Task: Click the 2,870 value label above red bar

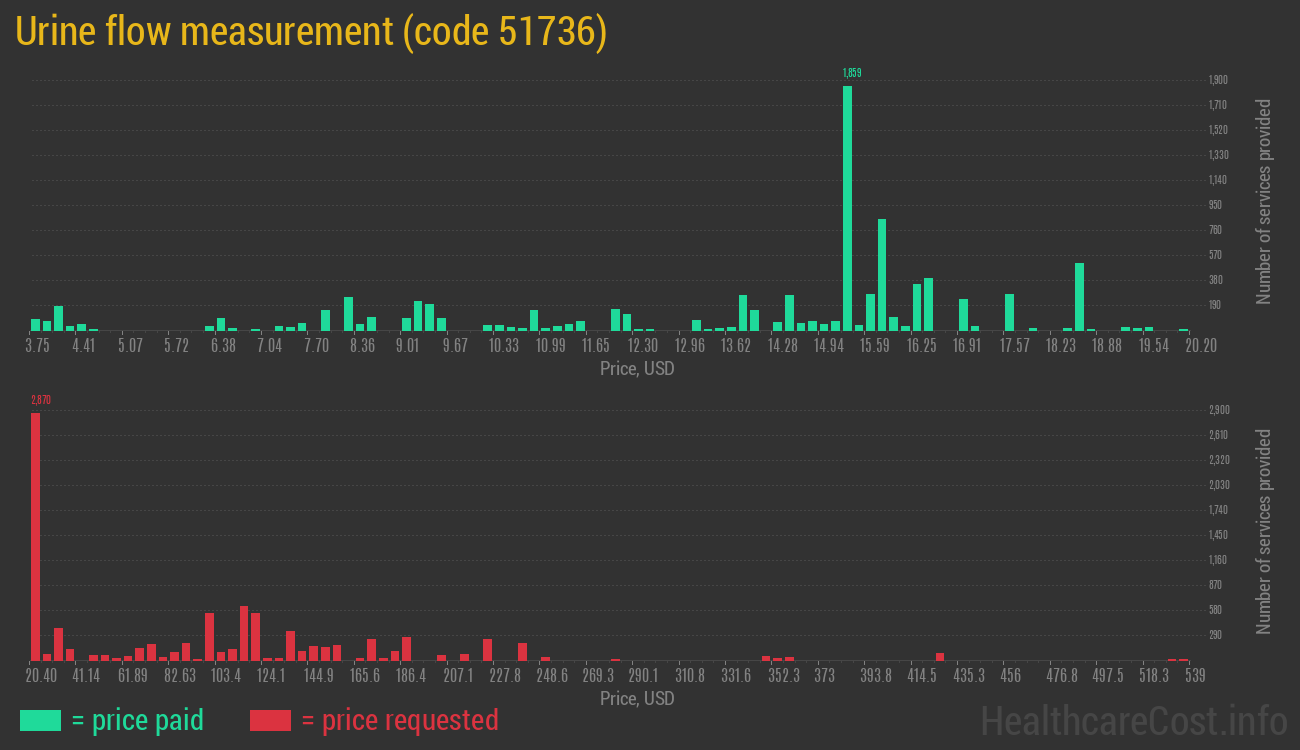Action: point(40,400)
